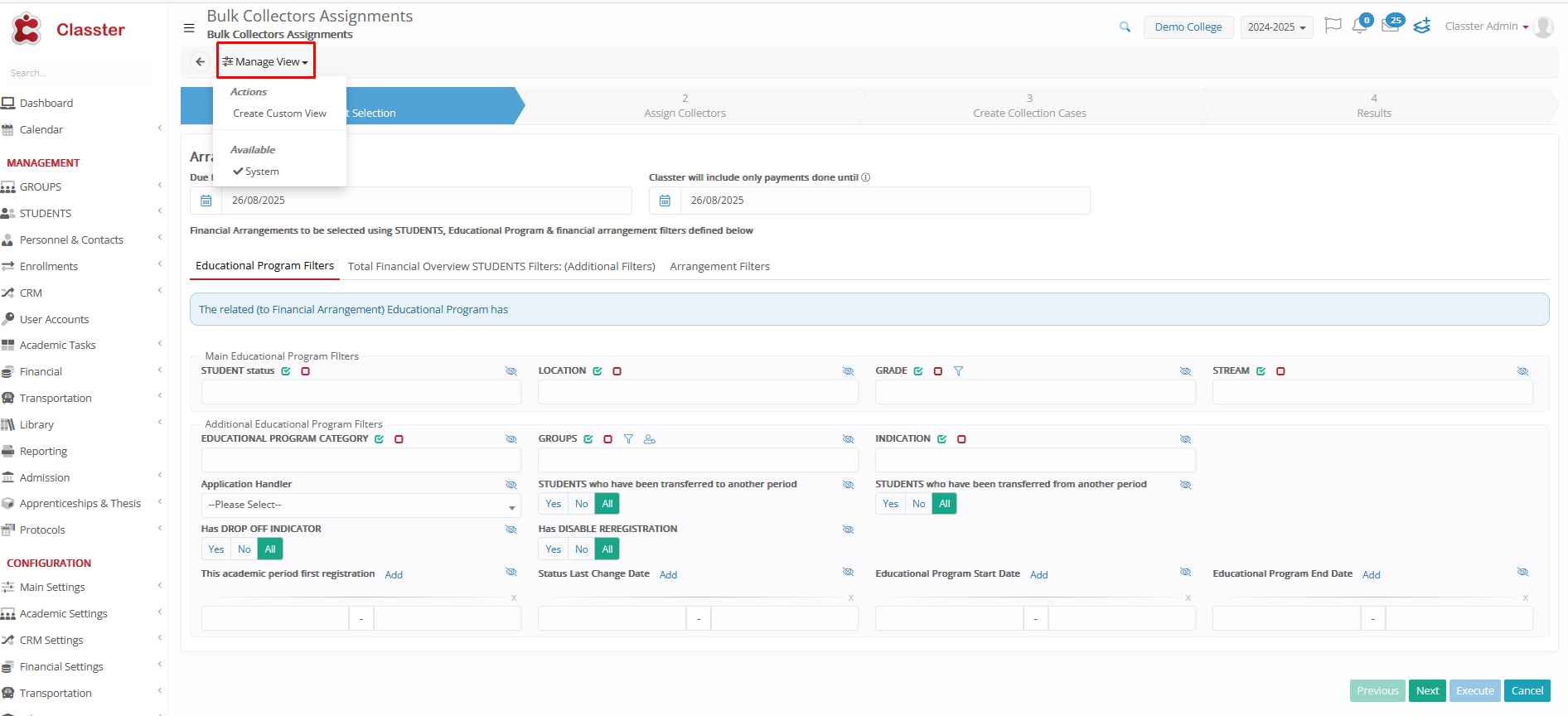Image resolution: width=1568 pixels, height=716 pixels.
Task: Click the flag icon in header
Action: [1333, 27]
